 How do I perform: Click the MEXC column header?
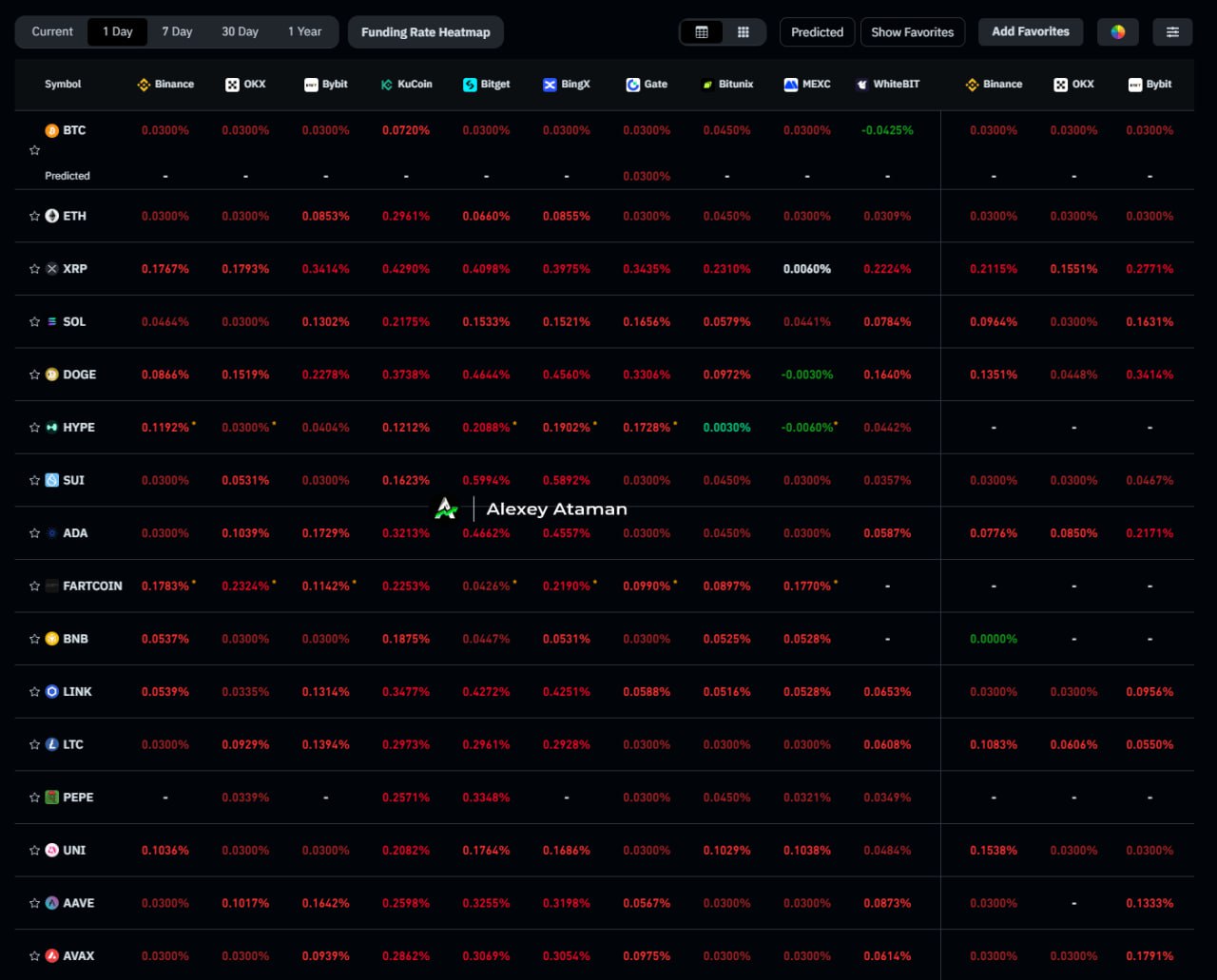pos(807,85)
